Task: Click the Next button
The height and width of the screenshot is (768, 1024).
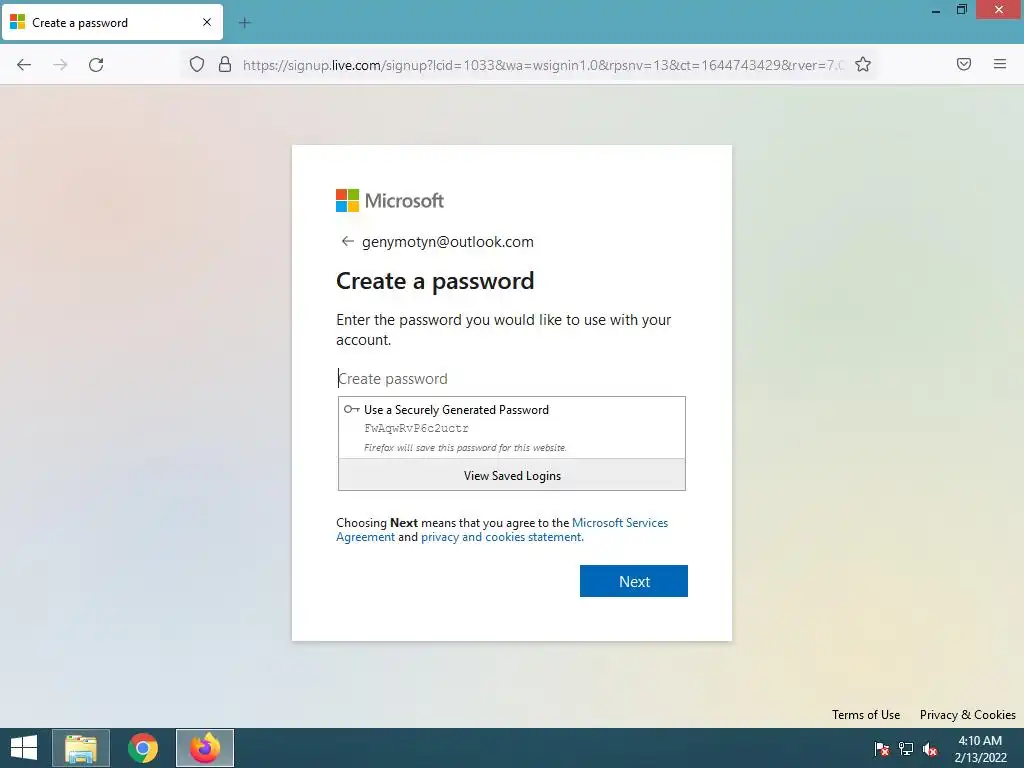Action: coord(633,581)
